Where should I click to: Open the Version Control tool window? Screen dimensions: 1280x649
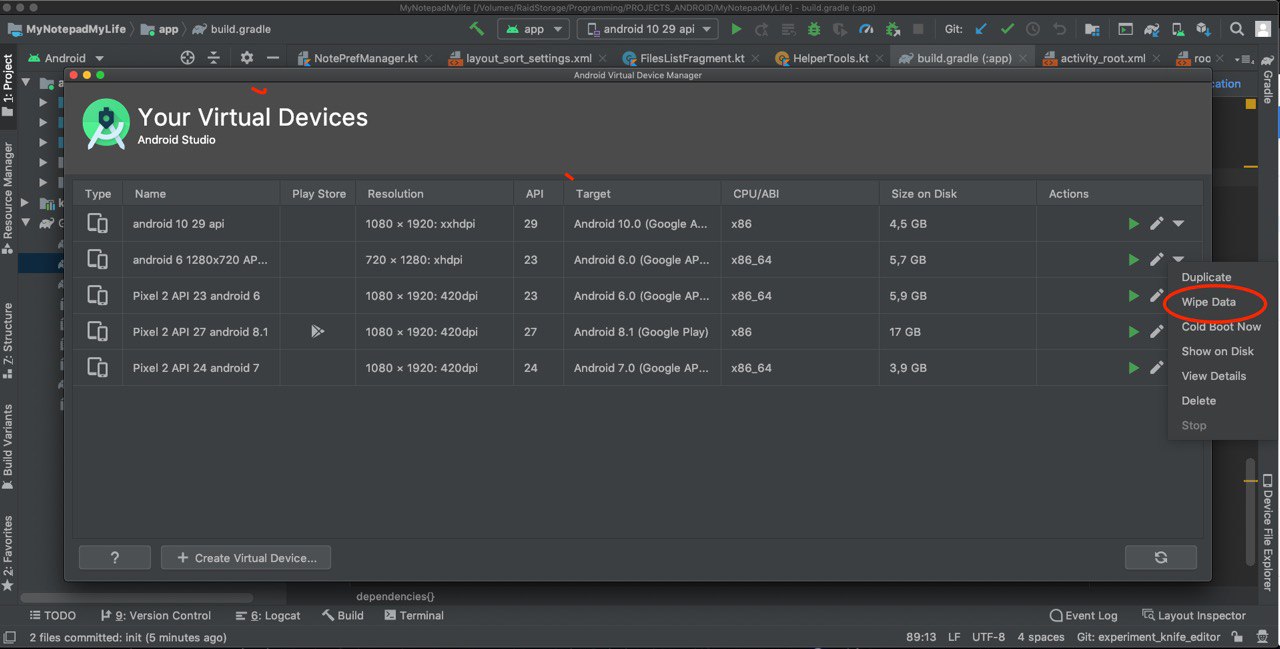click(156, 615)
